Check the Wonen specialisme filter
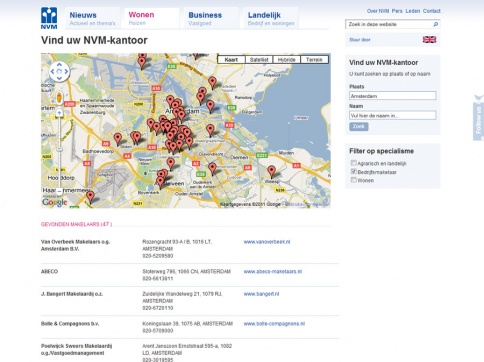Screen dimensions: 484x362 point(354,180)
